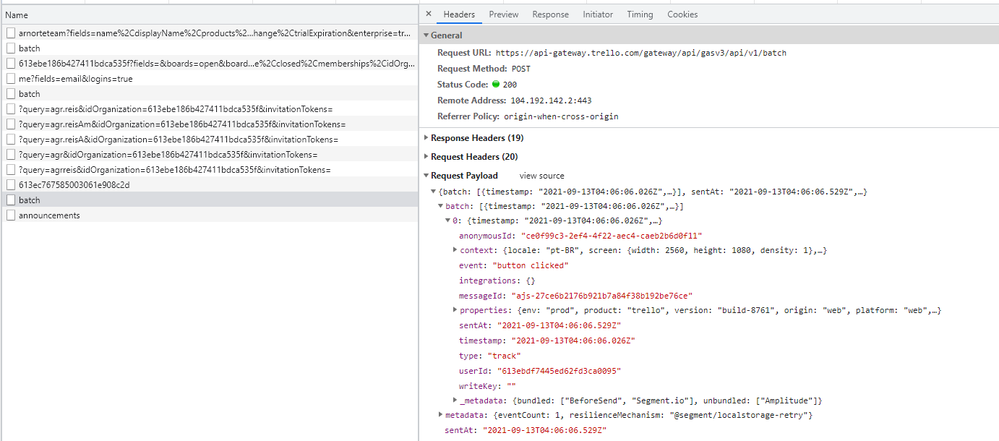Select the ?query=agrreis request row

210,170
